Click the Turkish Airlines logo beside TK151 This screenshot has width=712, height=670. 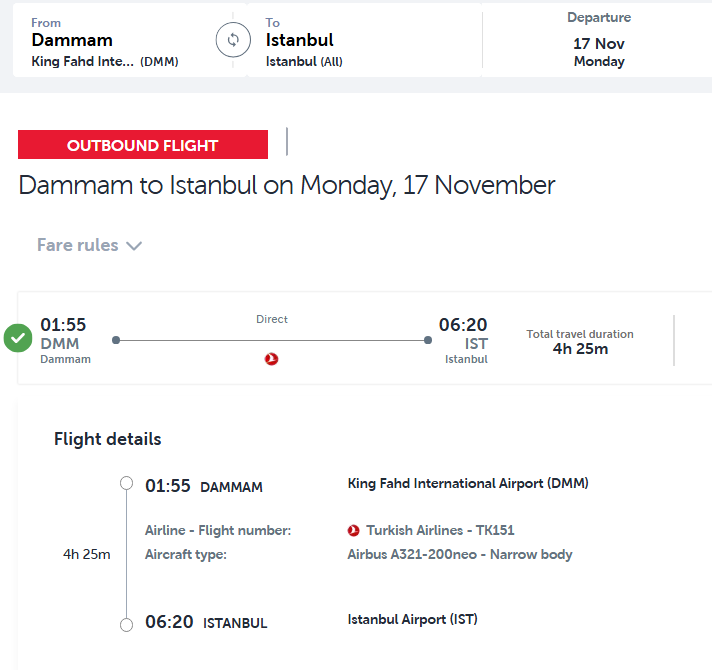tap(354, 530)
